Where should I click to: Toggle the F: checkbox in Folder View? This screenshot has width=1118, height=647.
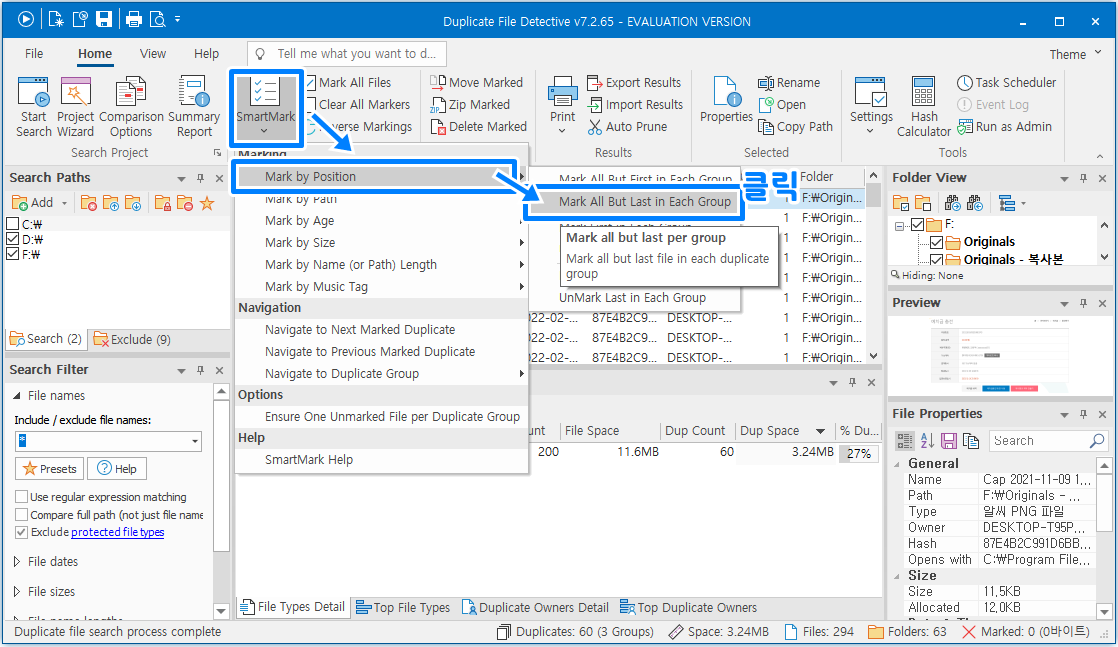pyautogui.click(x=918, y=225)
